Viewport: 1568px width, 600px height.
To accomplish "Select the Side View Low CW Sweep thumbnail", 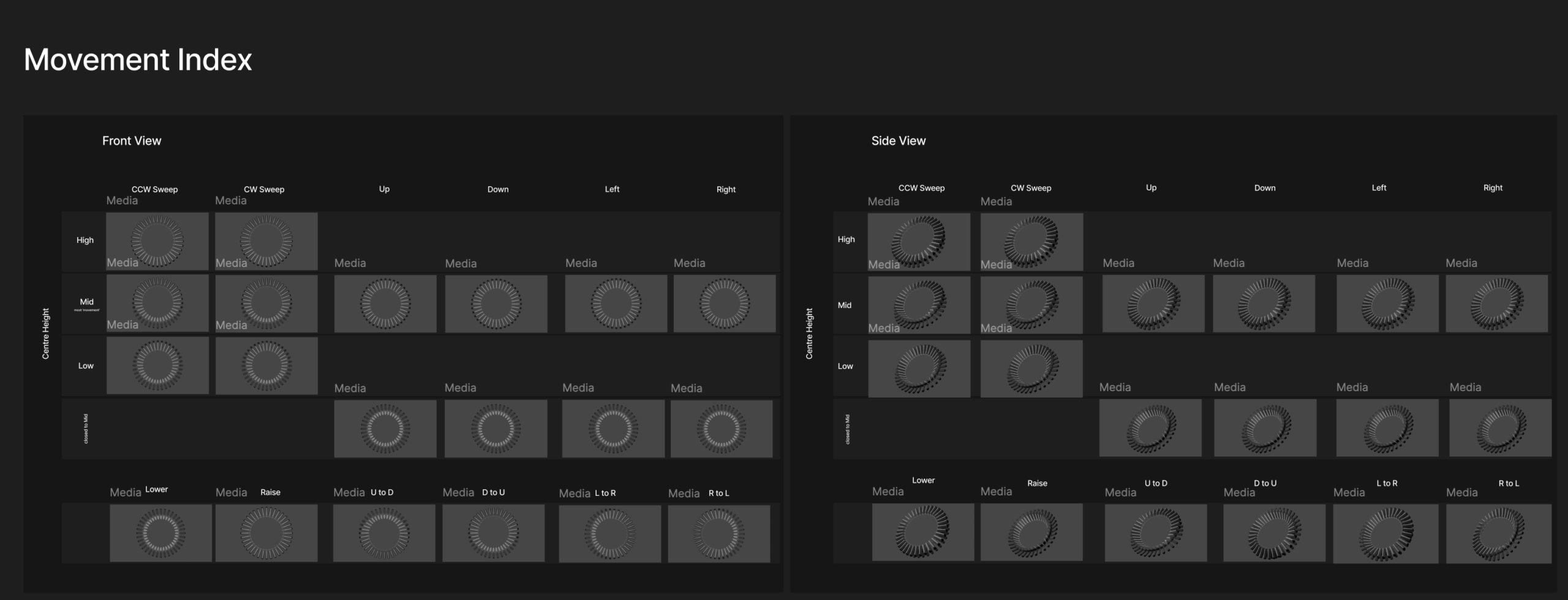I will pos(1031,369).
